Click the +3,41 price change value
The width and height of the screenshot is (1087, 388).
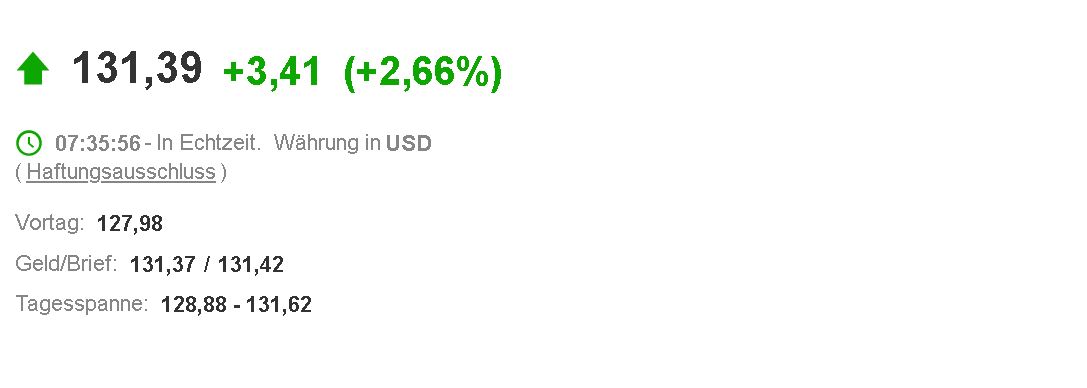tap(272, 71)
